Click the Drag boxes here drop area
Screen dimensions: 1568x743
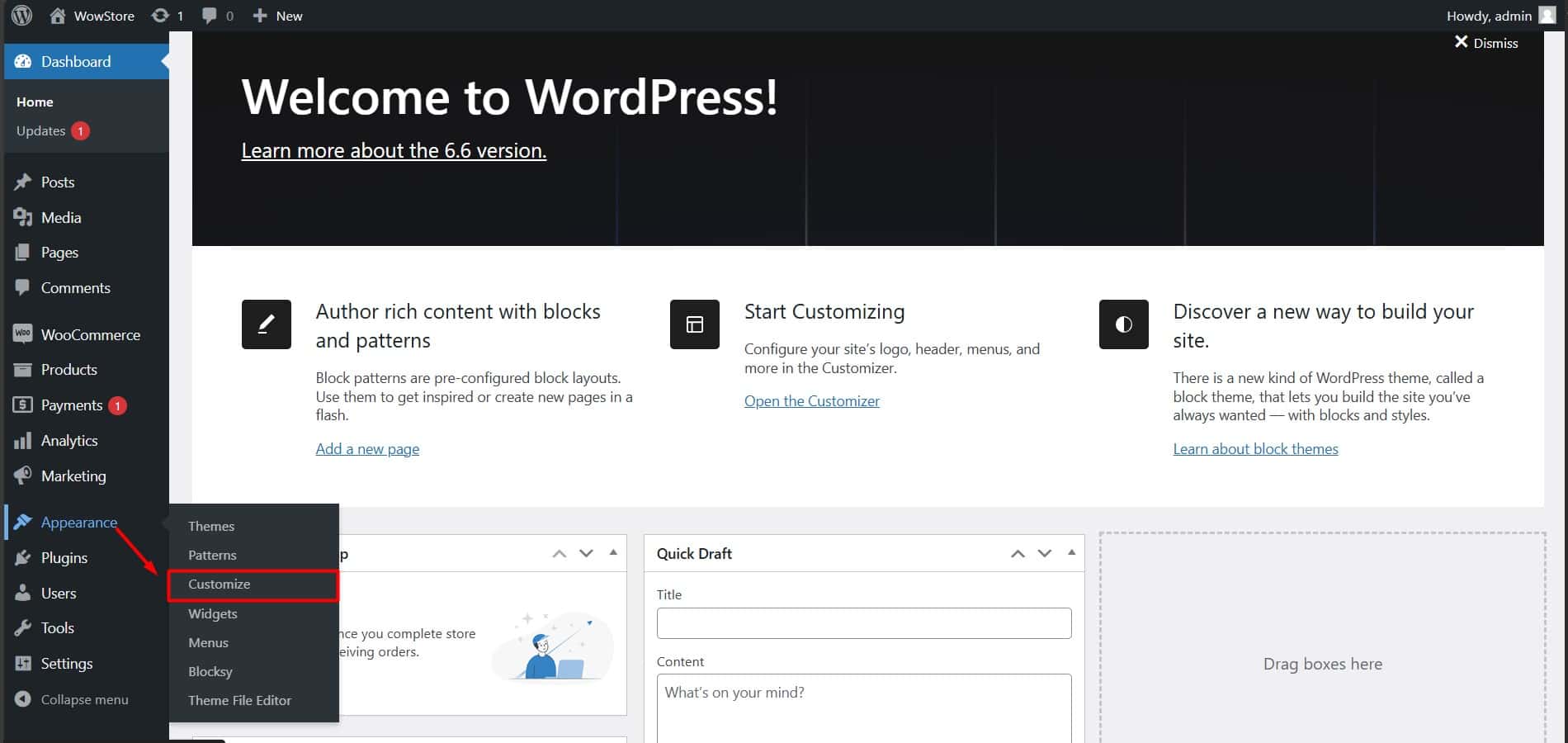[x=1322, y=637]
